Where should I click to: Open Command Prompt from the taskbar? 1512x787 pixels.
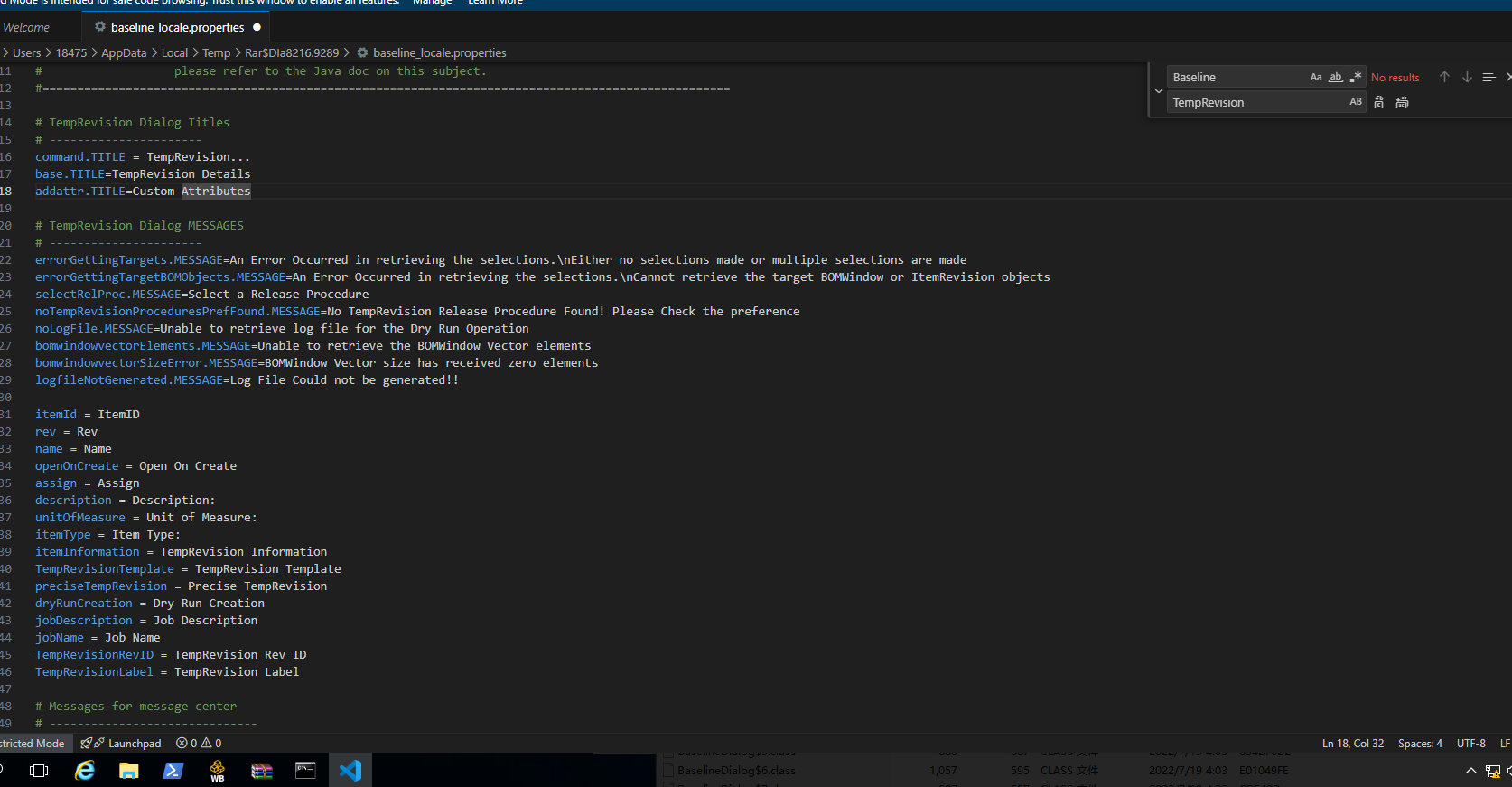click(x=306, y=771)
